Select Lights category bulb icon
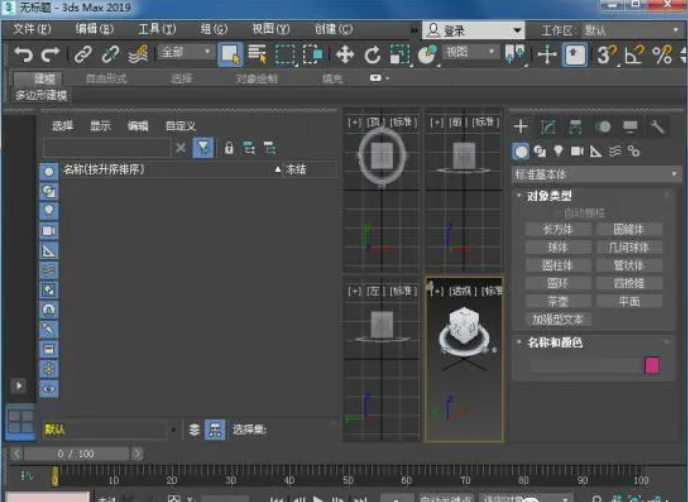 click(x=558, y=151)
